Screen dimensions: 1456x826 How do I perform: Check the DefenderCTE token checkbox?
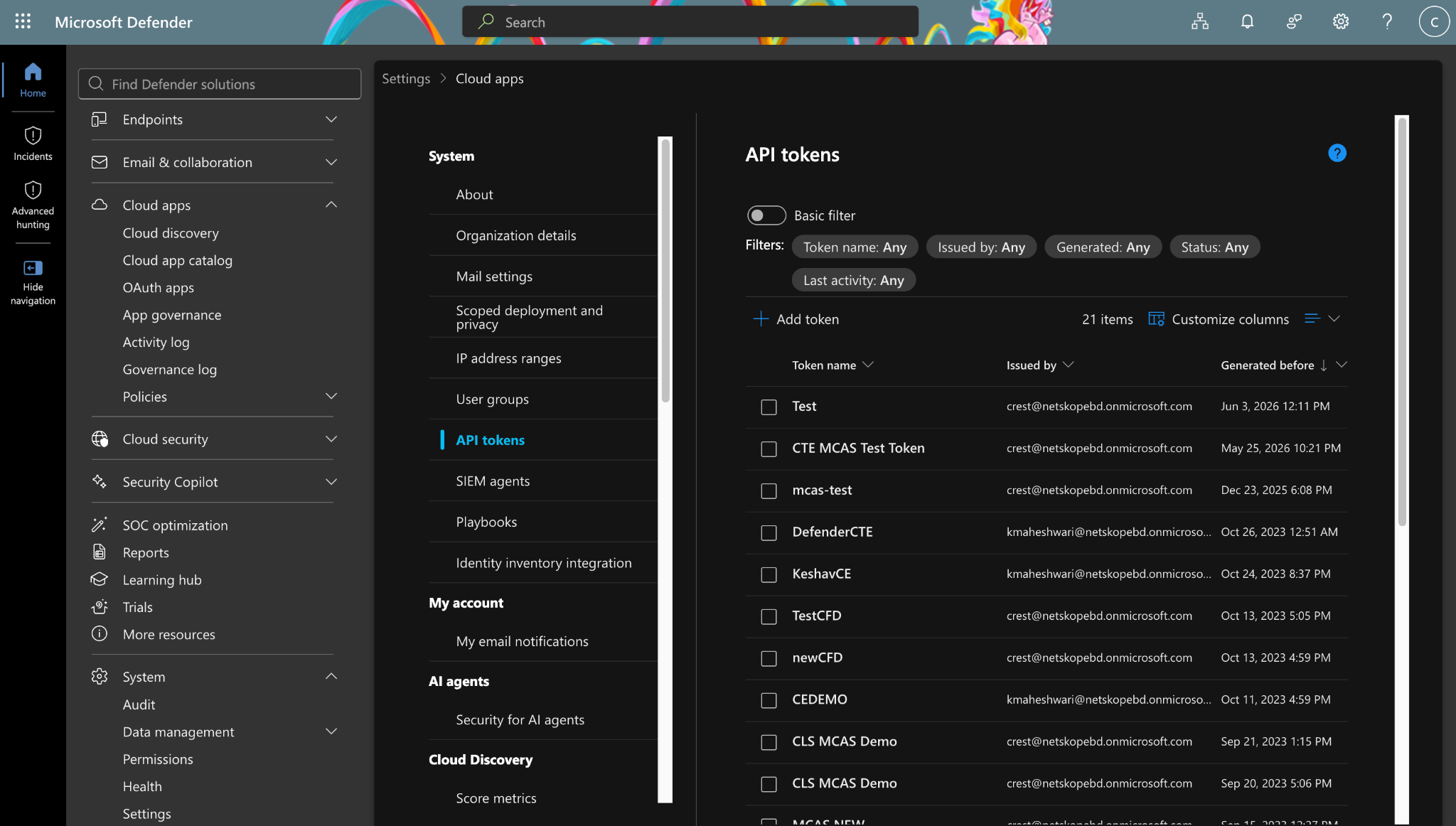[769, 532]
